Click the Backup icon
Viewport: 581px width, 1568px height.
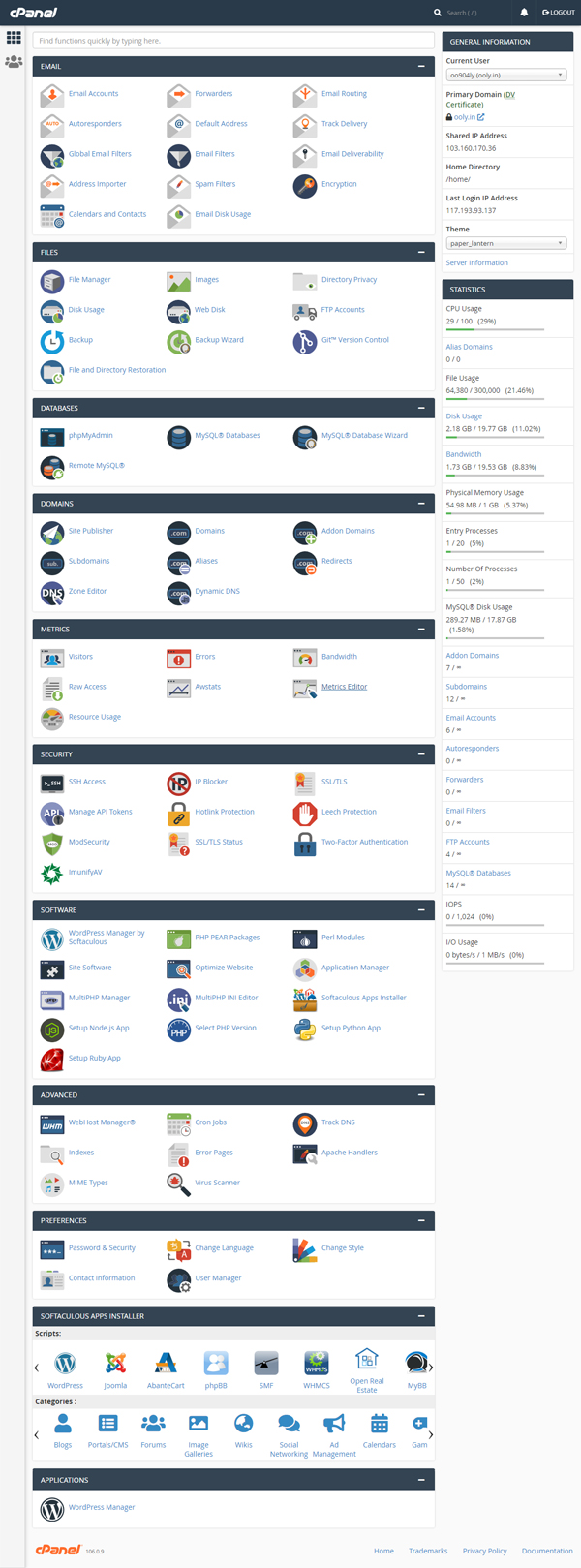click(x=52, y=340)
